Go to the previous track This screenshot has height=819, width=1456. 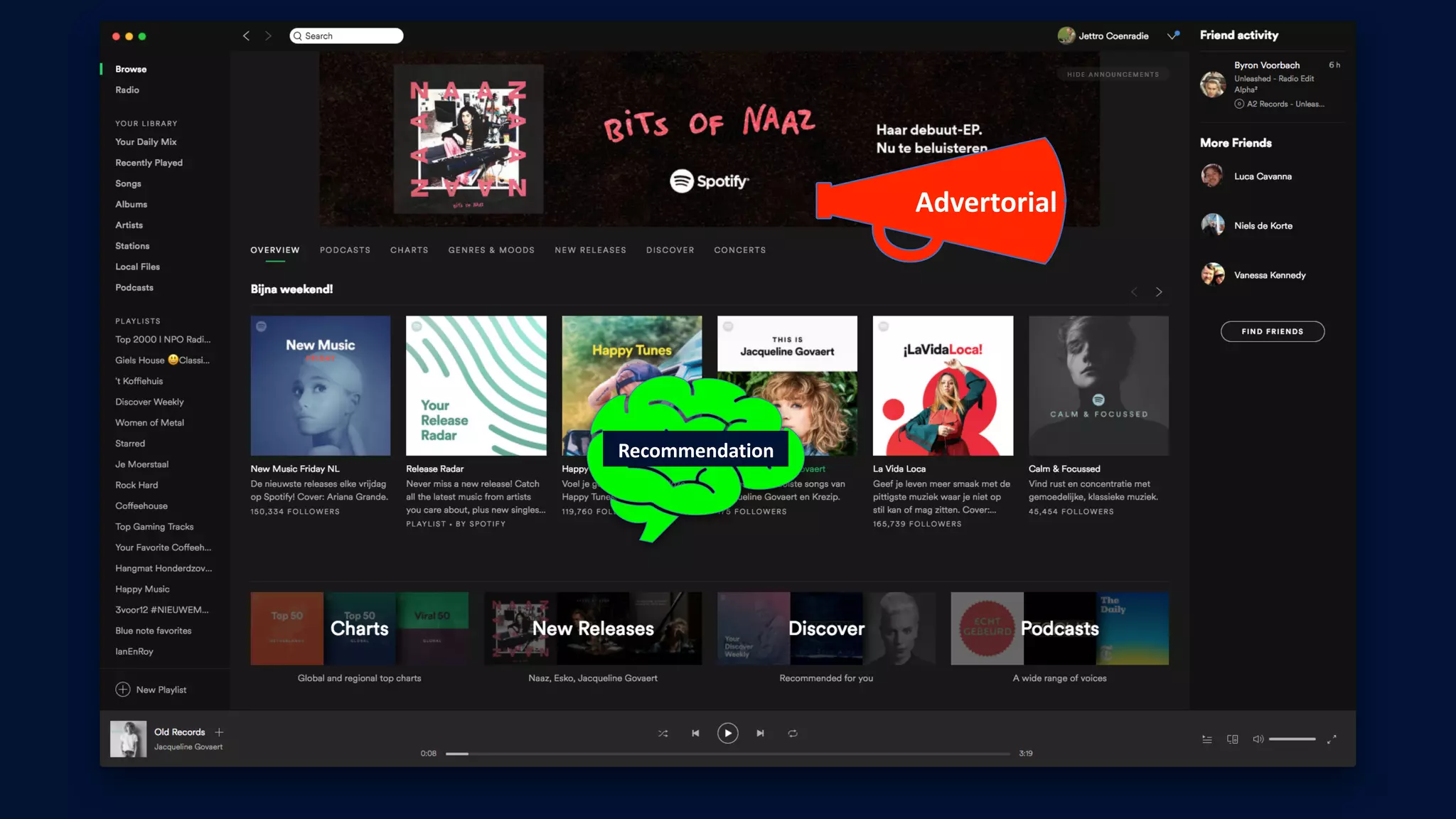coord(695,733)
